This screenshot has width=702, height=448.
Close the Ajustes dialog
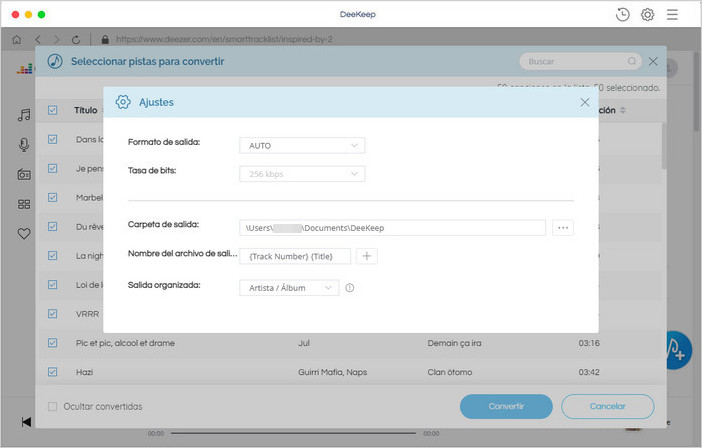point(585,102)
